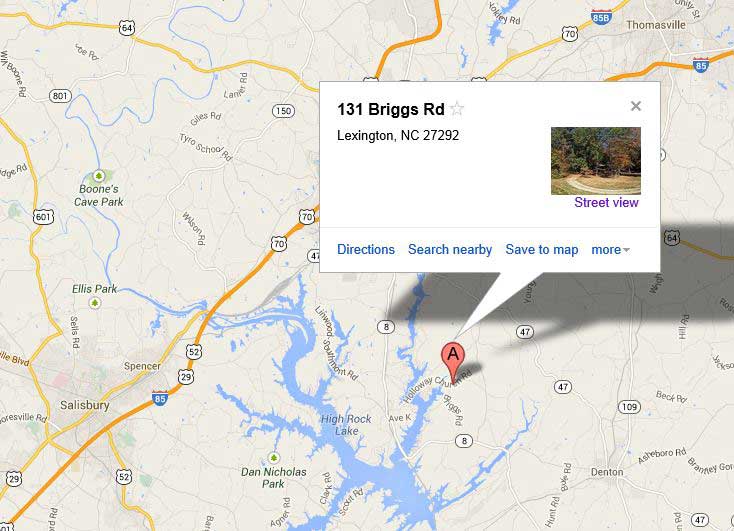Click the Interstate 85 shield near Salisbury
Image resolution: width=734 pixels, height=531 pixels.
point(160,398)
